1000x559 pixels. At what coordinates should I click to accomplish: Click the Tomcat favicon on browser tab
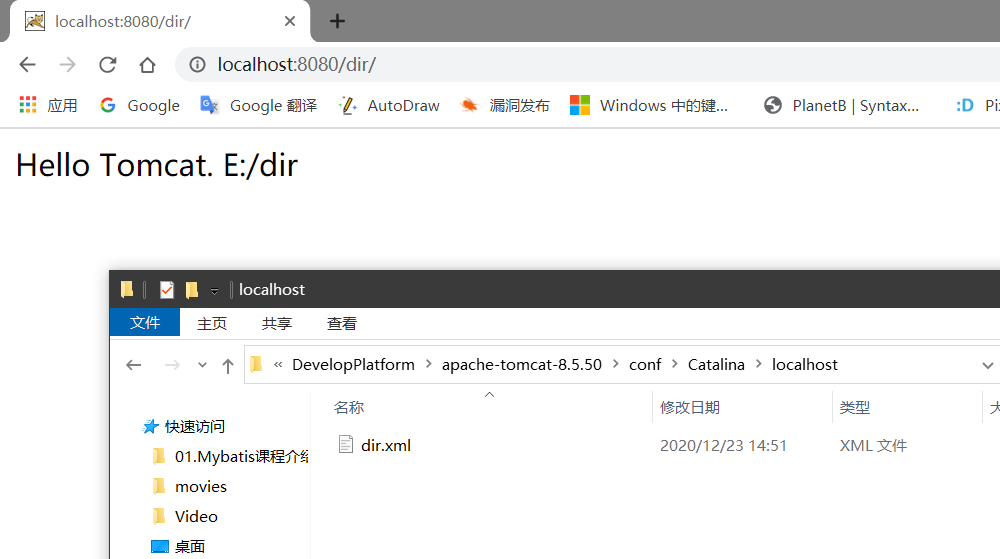pyautogui.click(x=35, y=21)
